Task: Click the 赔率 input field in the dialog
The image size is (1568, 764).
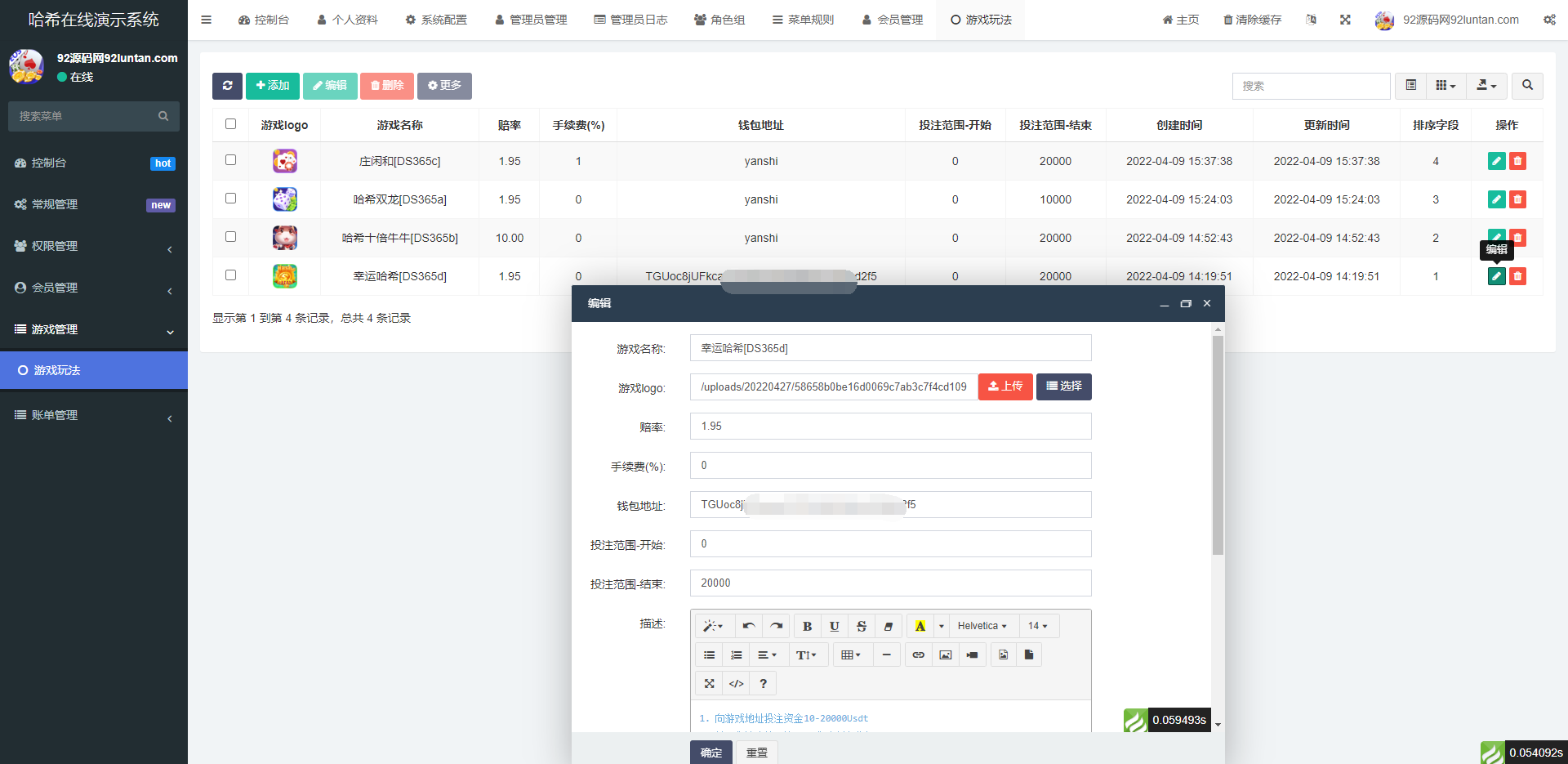Action: (890, 427)
